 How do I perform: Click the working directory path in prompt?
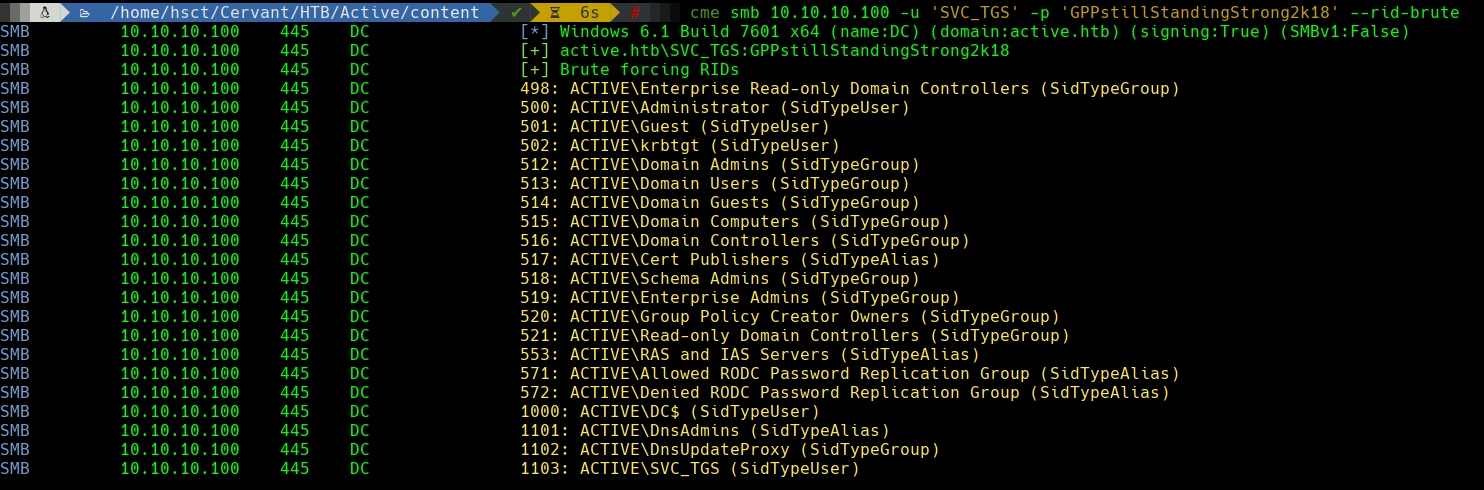pyautogui.click(x=294, y=13)
